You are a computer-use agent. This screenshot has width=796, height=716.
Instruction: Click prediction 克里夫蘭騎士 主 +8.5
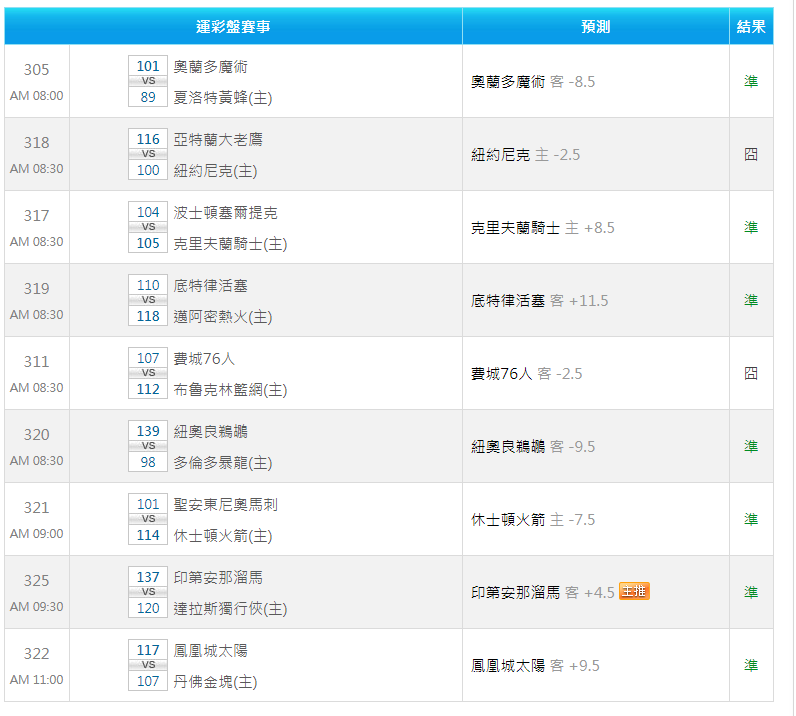tap(543, 228)
